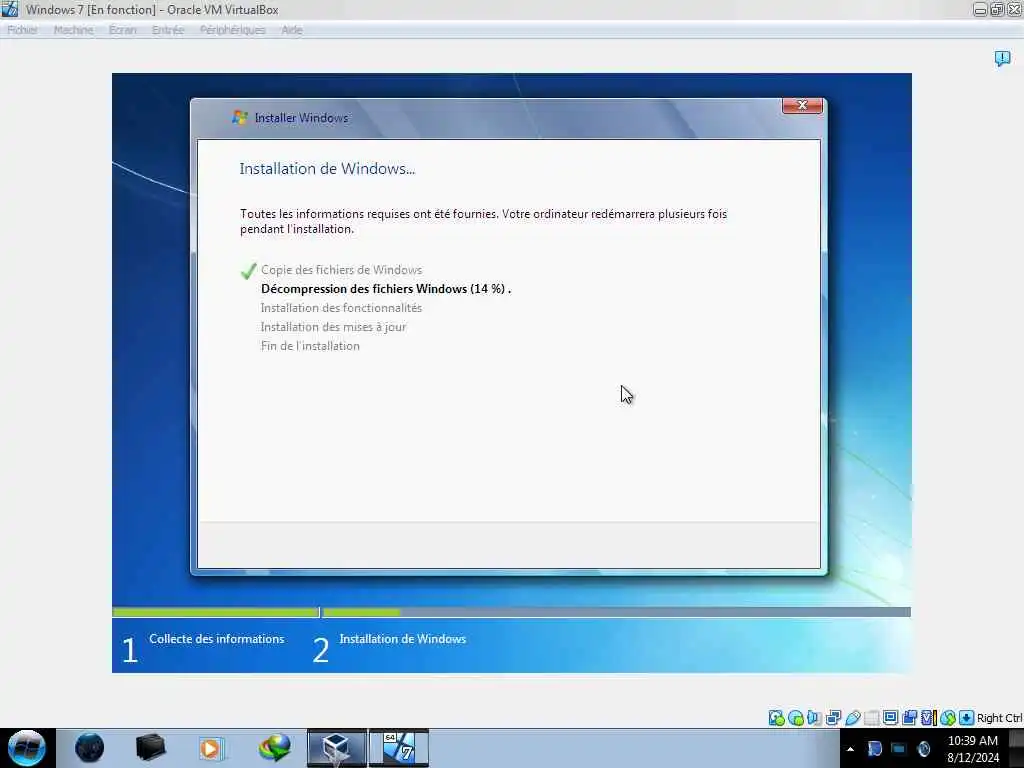Image resolution: width=1024 pixels, height=768 pixels.
Task: Click the Installation de Windows progress bar
Action: coord(616,613)
